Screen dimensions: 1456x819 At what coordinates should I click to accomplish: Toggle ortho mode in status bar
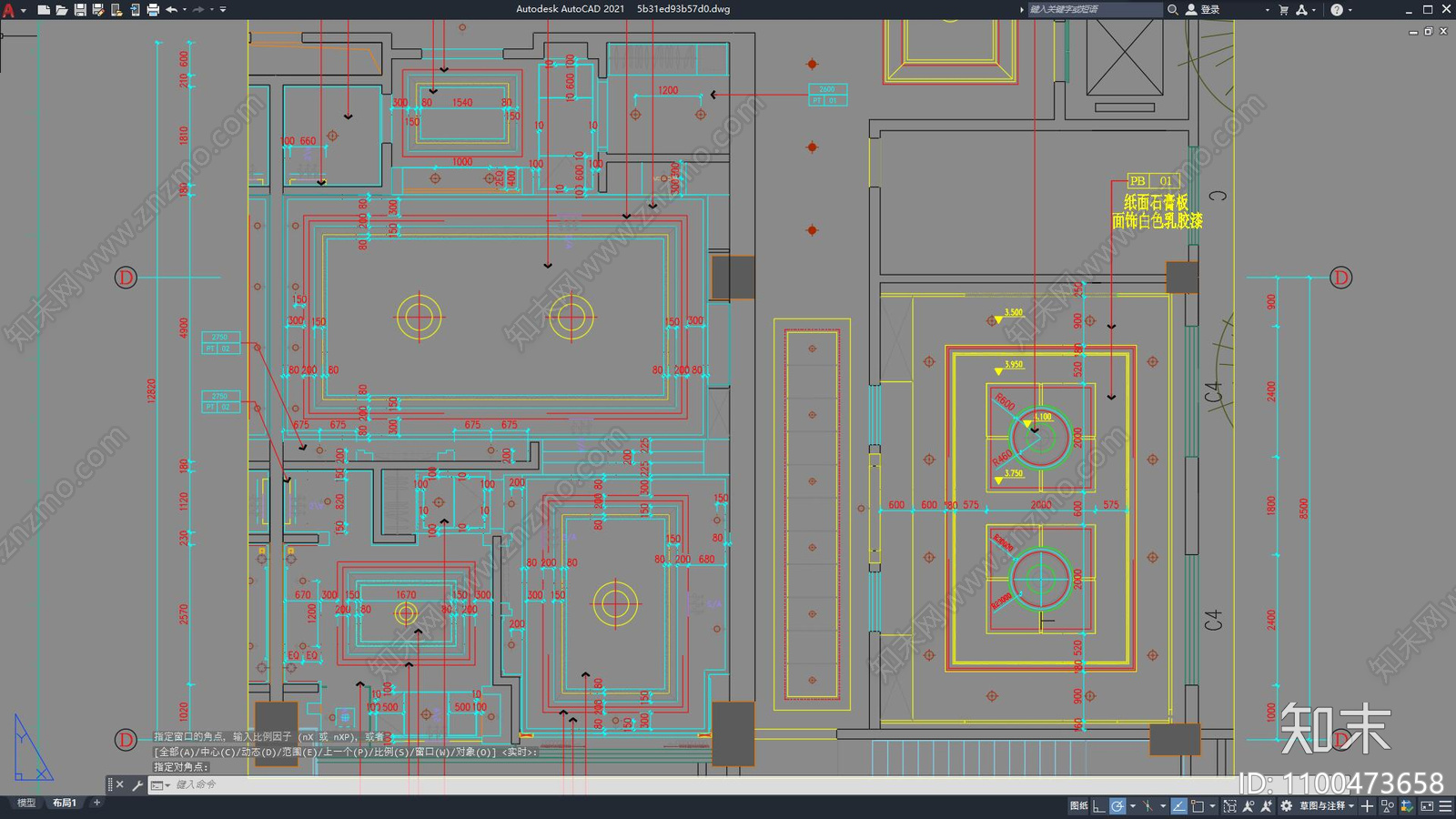pos(1098,806)
